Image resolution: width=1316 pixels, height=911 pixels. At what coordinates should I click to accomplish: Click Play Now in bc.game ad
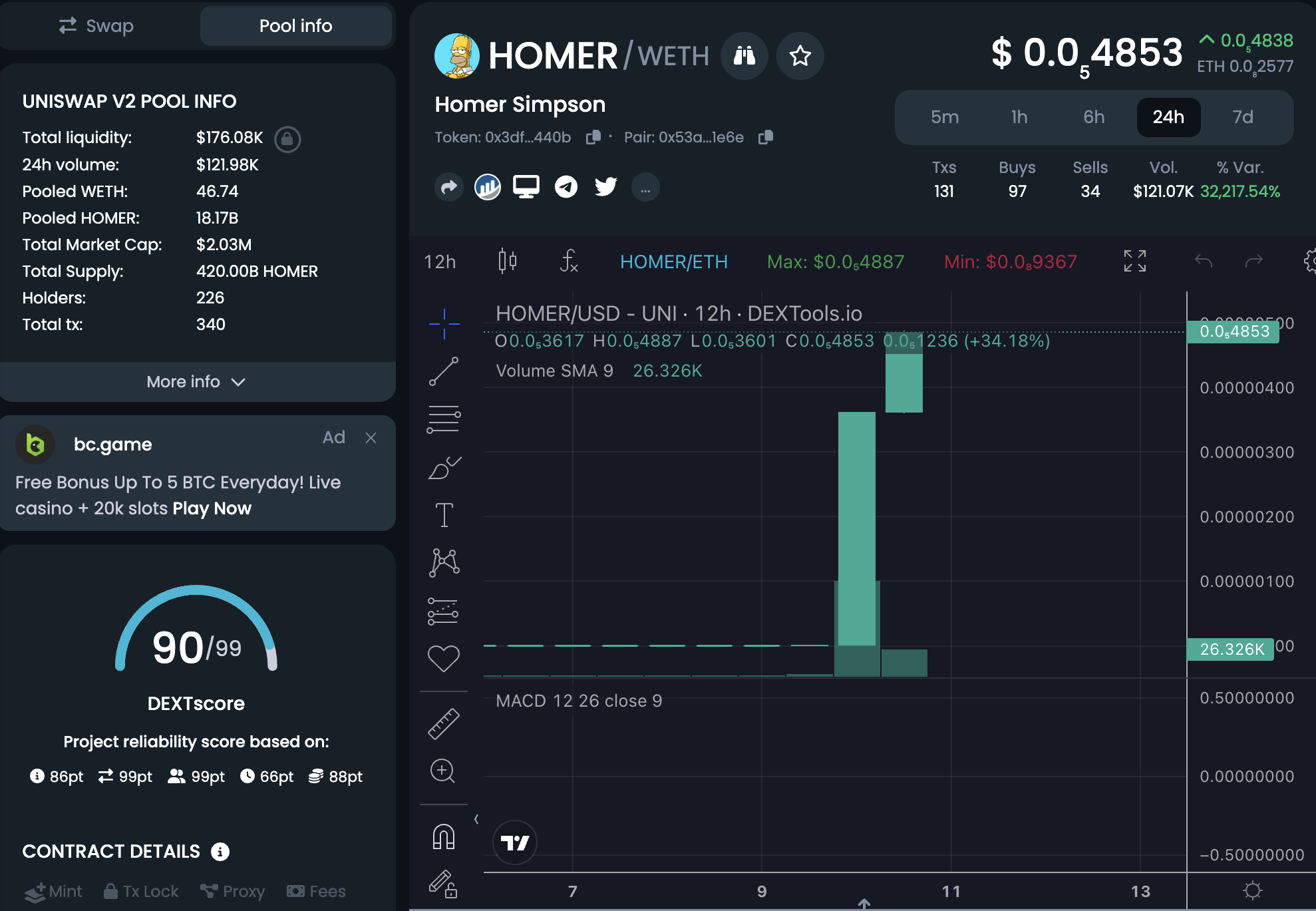point(212,508)
